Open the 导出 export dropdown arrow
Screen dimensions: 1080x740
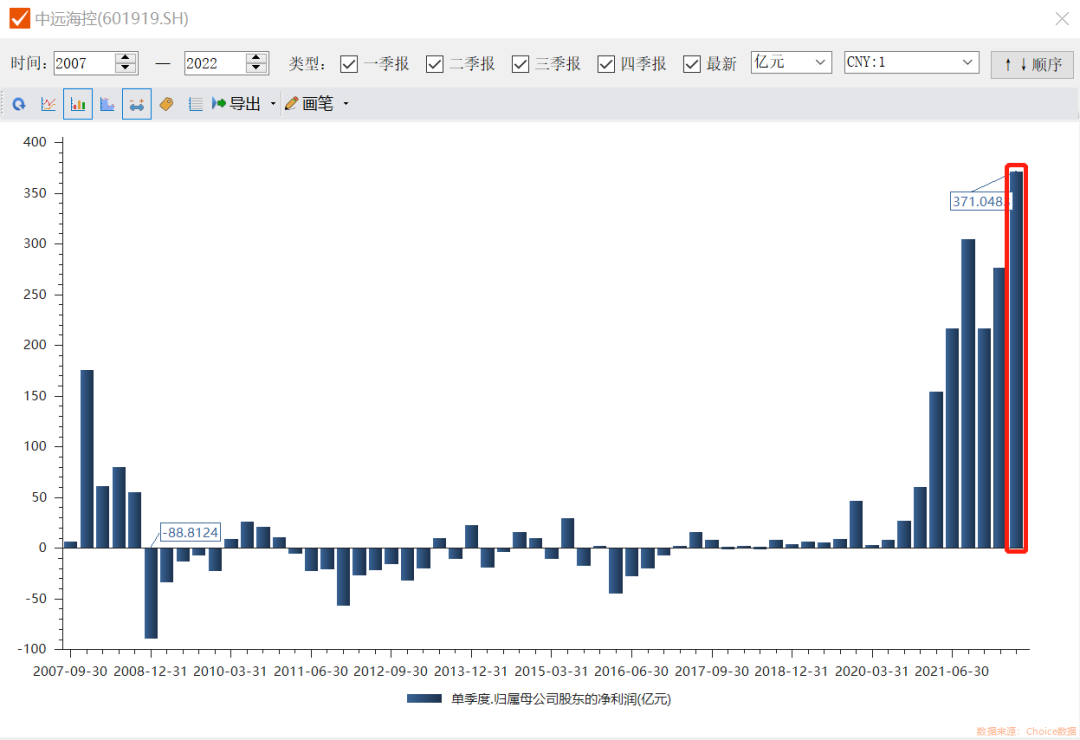point(273,104)
